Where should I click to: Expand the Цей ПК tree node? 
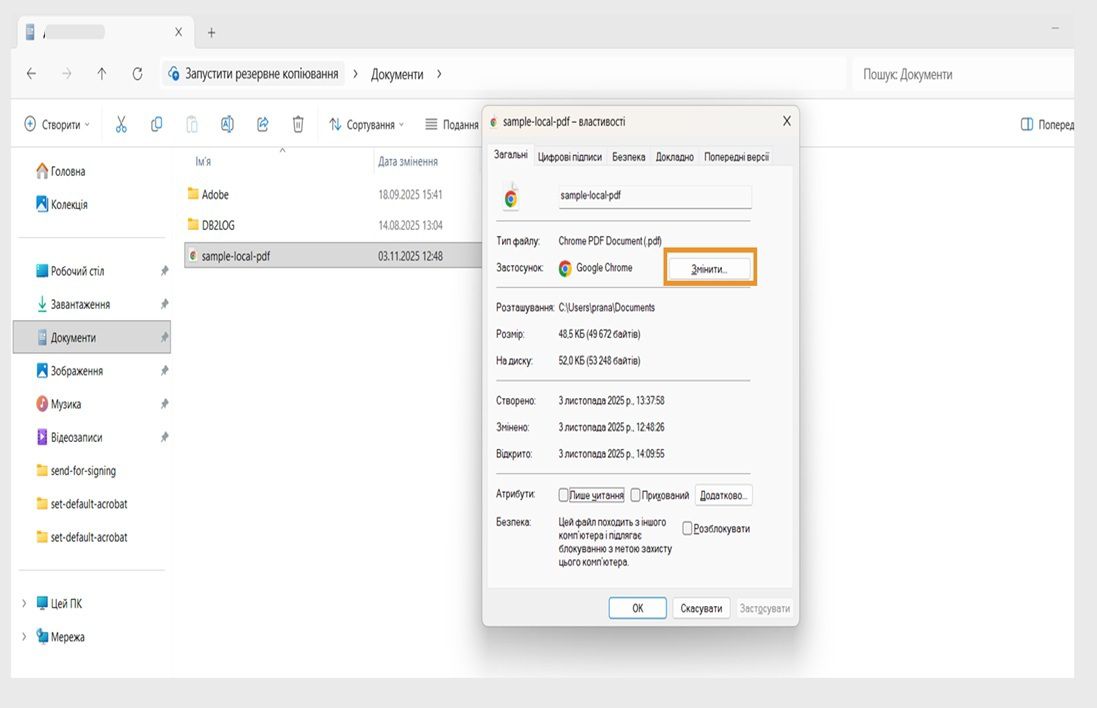pos(24,602)
